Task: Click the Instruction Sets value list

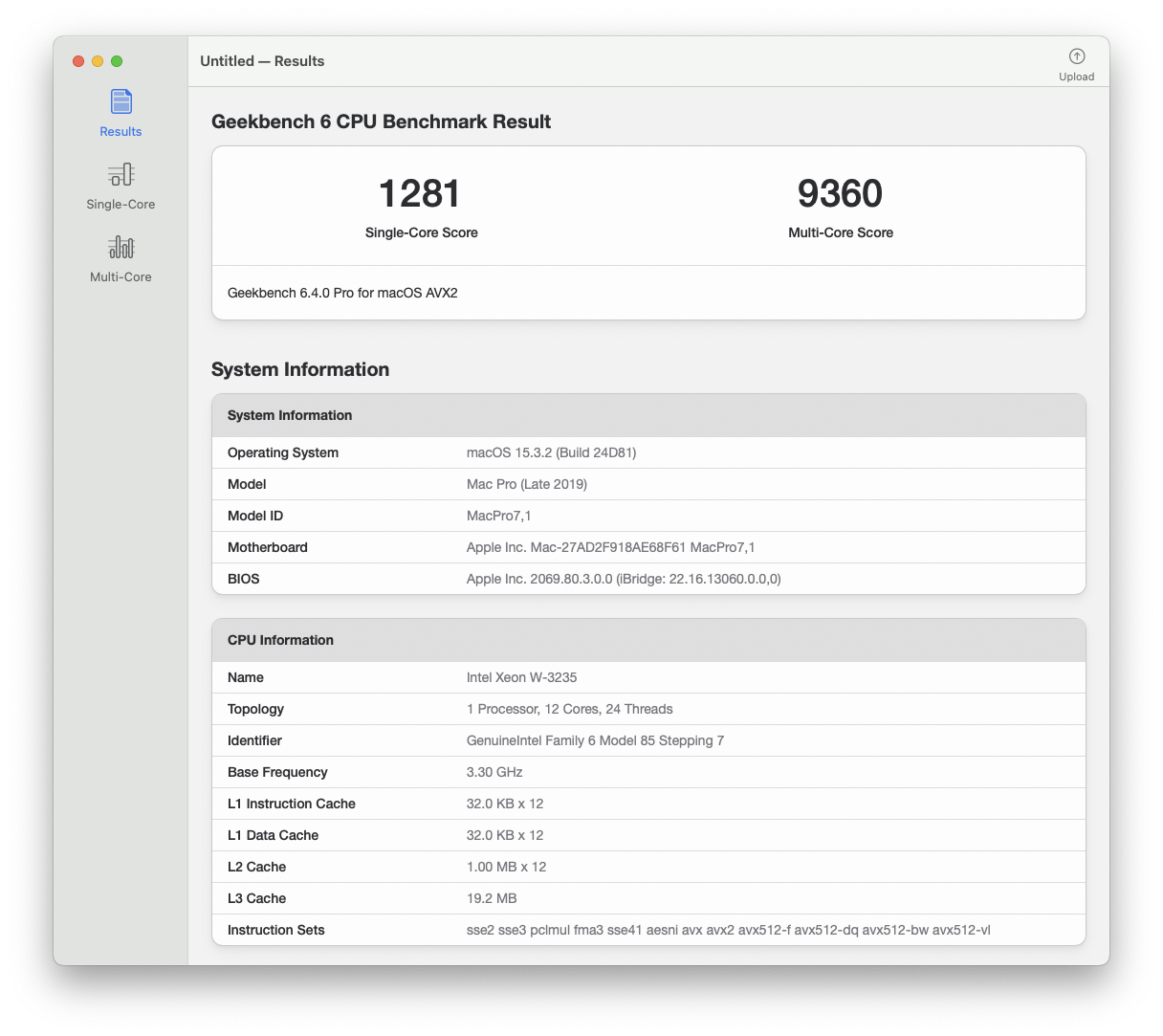Action: pos(728,930)
